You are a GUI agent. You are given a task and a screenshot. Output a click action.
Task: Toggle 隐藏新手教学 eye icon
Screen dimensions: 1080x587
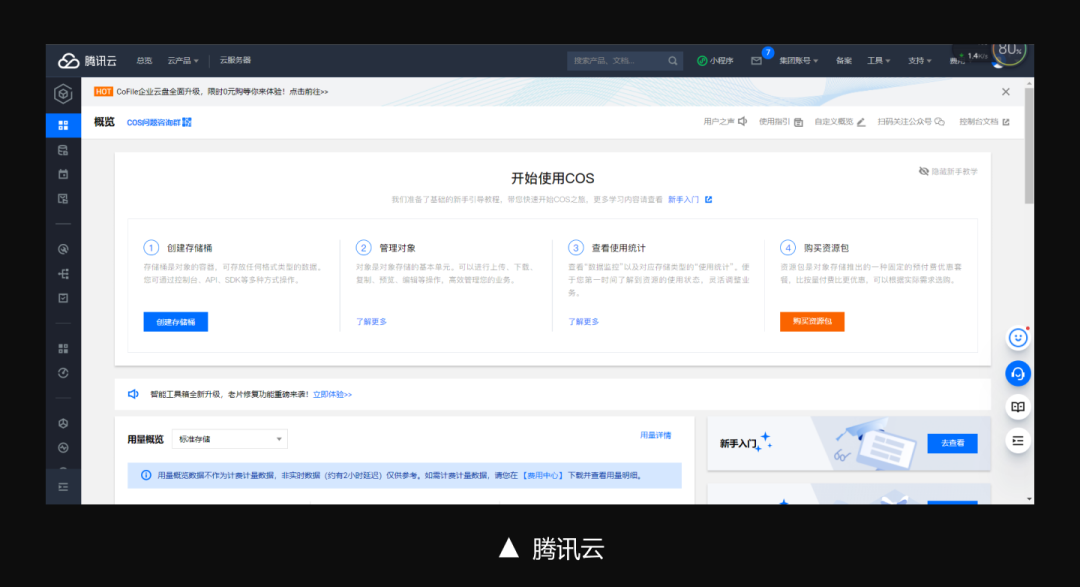coord(924,172)
